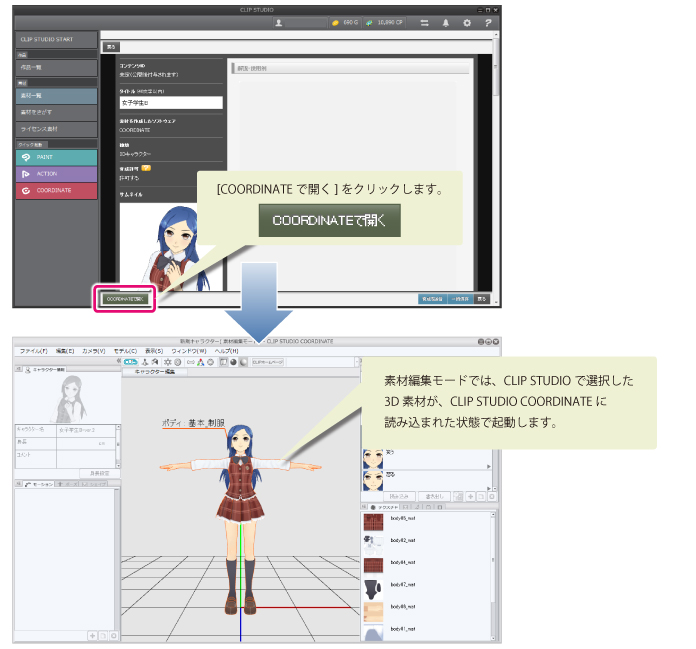Viewport: 696px width, 649px height.
Task: Click the teal CLIP badge toolbar icon
Action: (131, 362)
